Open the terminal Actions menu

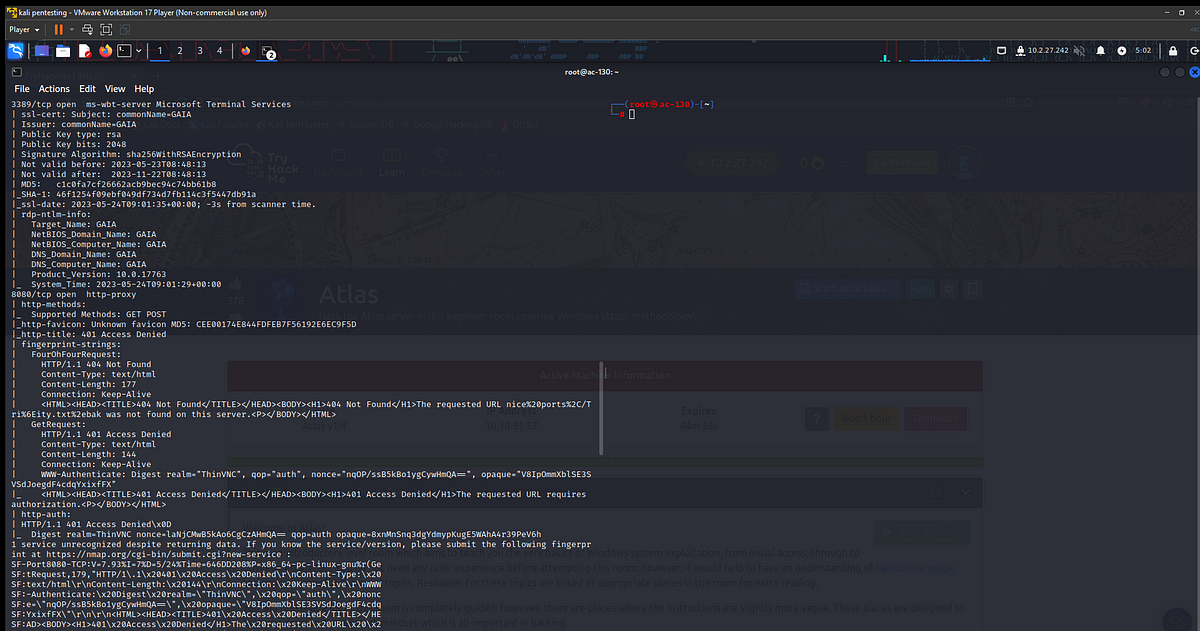pos(54,89)
